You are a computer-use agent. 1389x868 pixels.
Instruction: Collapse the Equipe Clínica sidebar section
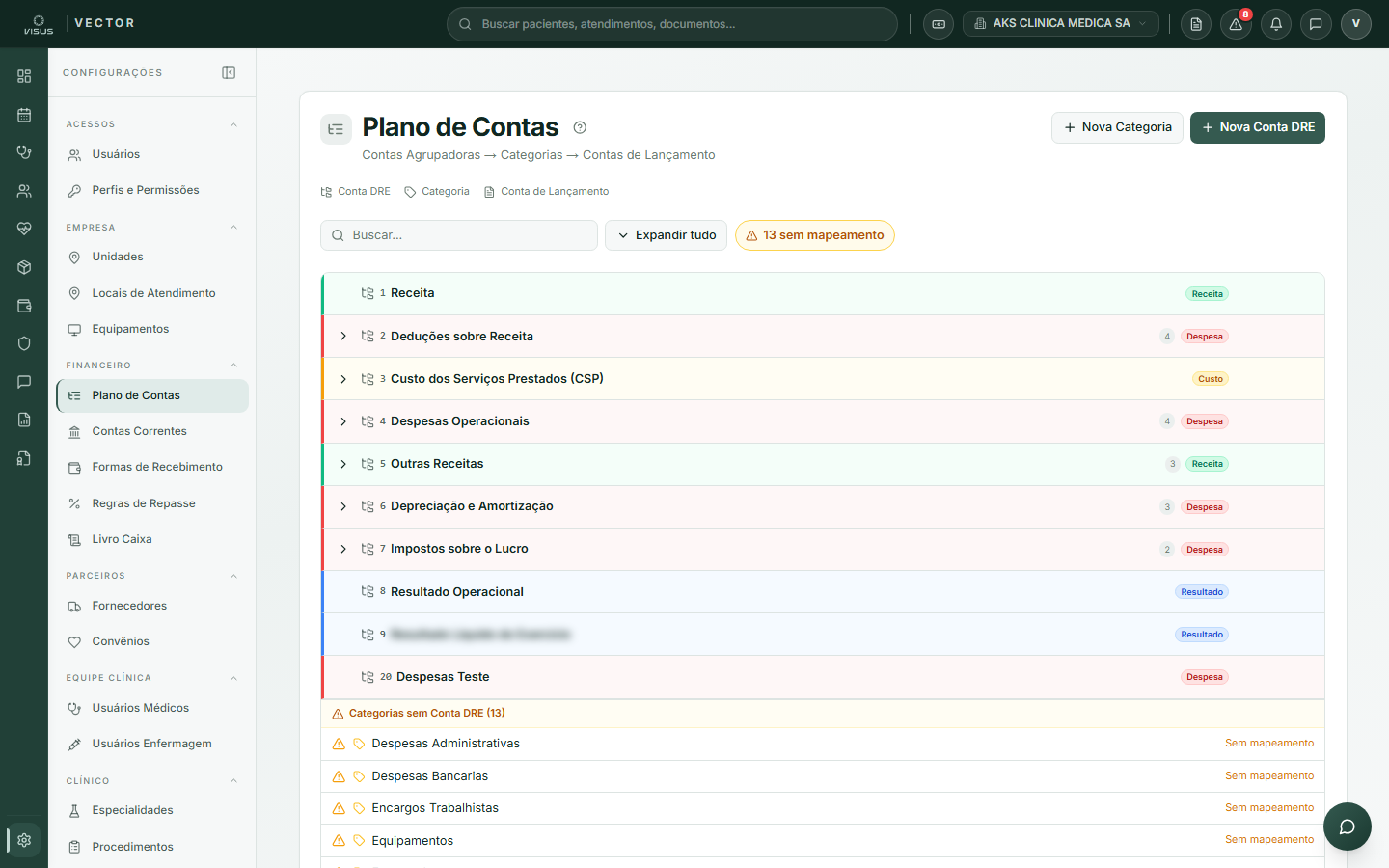[x=233, y=678]
